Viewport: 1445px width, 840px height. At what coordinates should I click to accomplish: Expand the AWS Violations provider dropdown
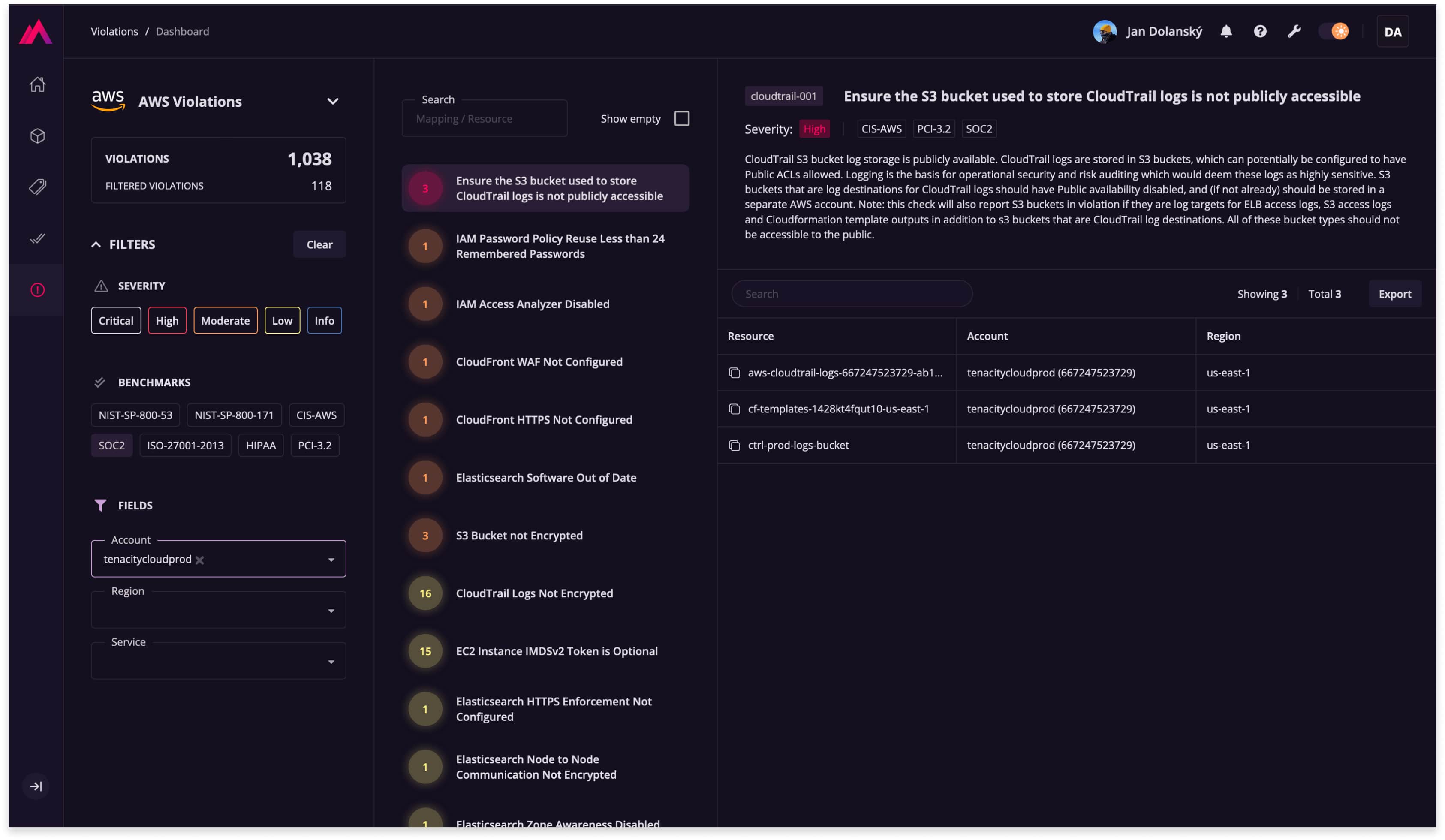[333, 102]
